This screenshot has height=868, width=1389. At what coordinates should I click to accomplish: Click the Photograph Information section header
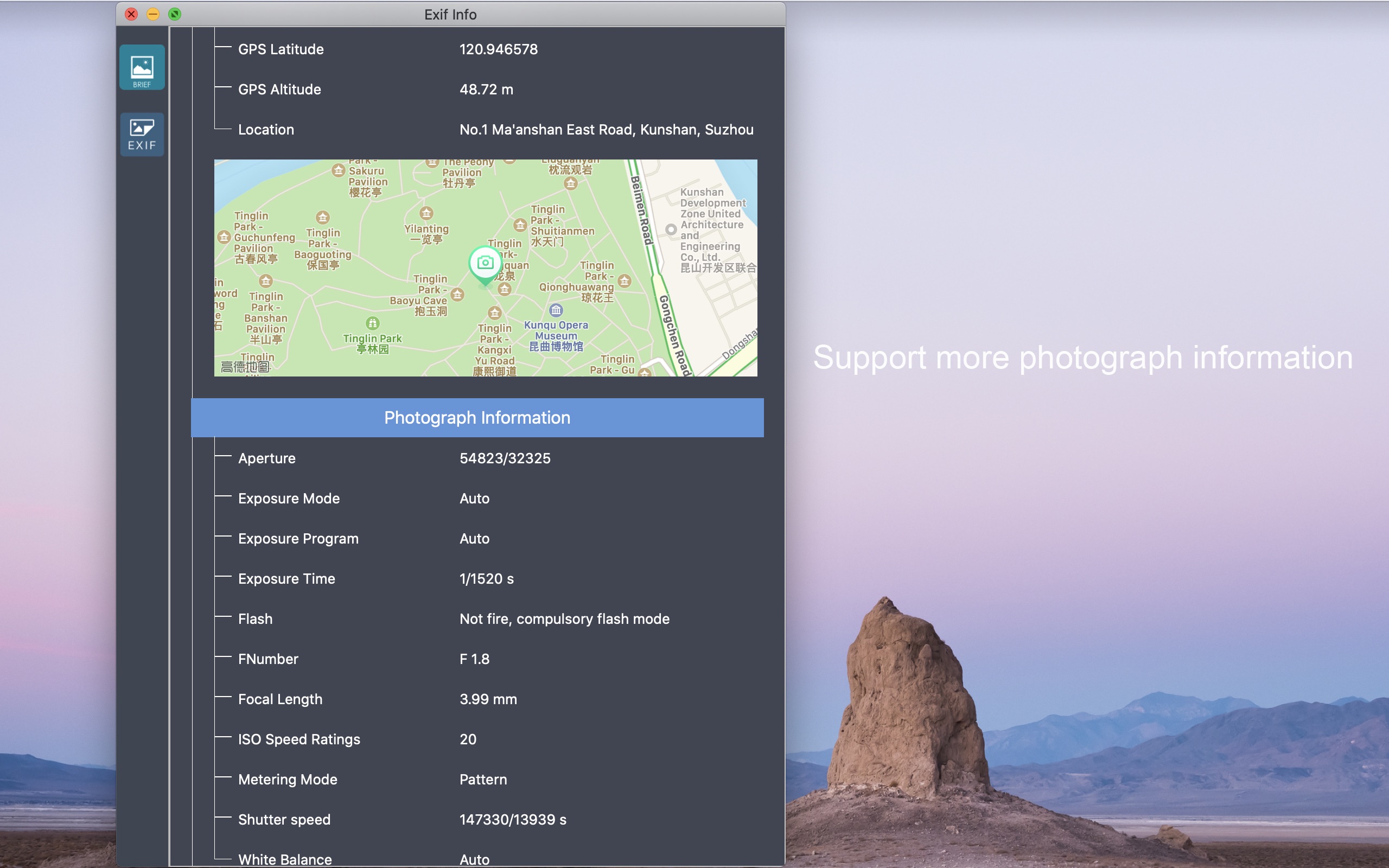click(477, 417)
